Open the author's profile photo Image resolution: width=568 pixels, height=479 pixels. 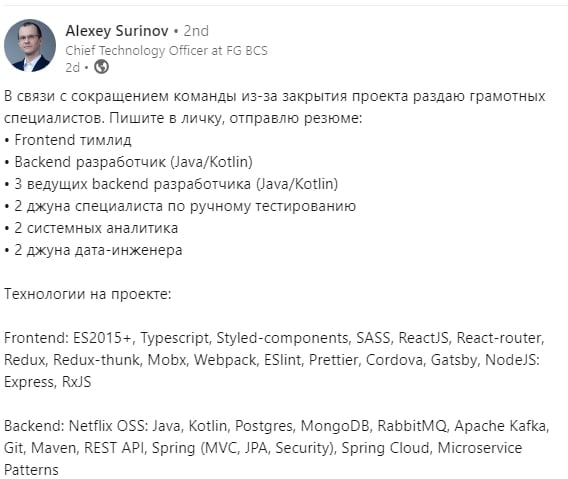coord(30,45)
